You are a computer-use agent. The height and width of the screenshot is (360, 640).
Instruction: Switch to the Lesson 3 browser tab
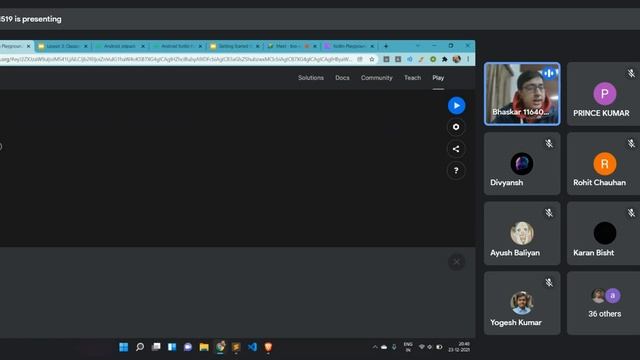coord(62,46)
